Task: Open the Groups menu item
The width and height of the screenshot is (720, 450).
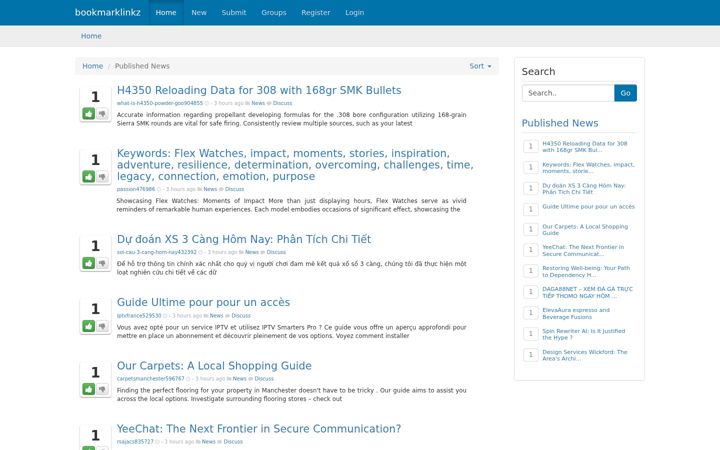Action: pos(274,12)
